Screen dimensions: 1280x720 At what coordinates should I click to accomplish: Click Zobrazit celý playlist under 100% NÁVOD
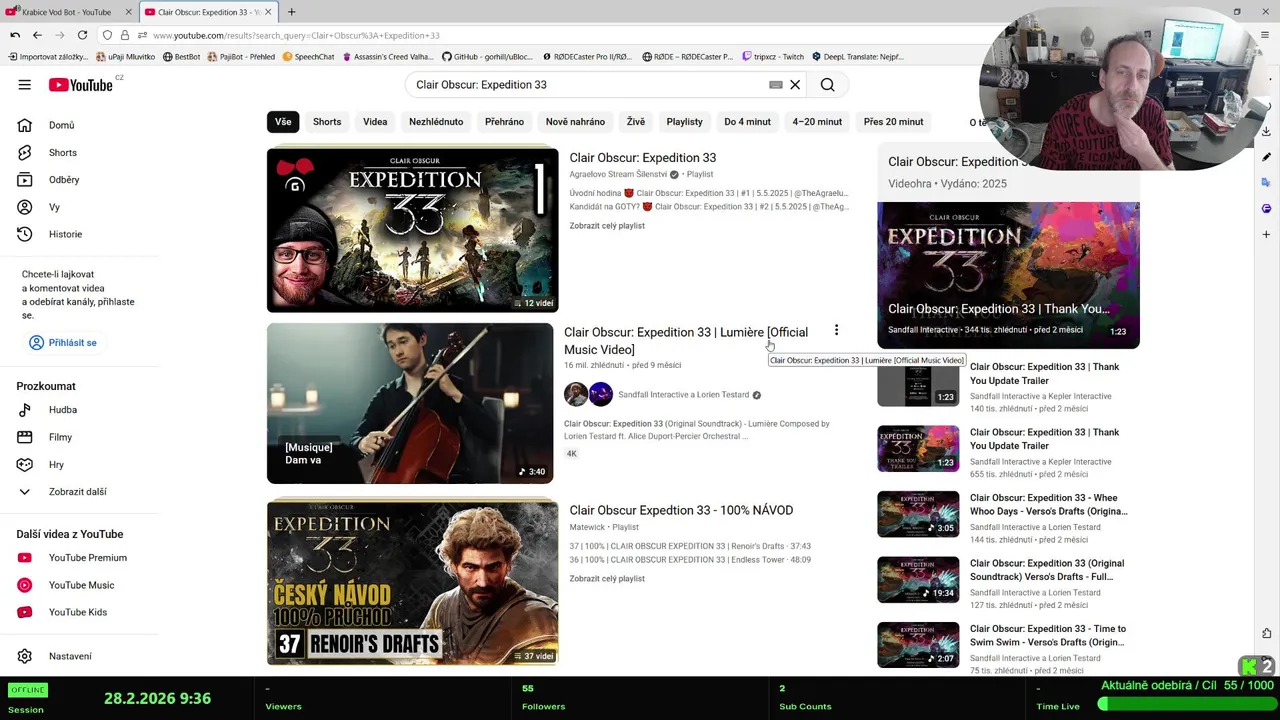pyautogui.click(x=607, y=579)
